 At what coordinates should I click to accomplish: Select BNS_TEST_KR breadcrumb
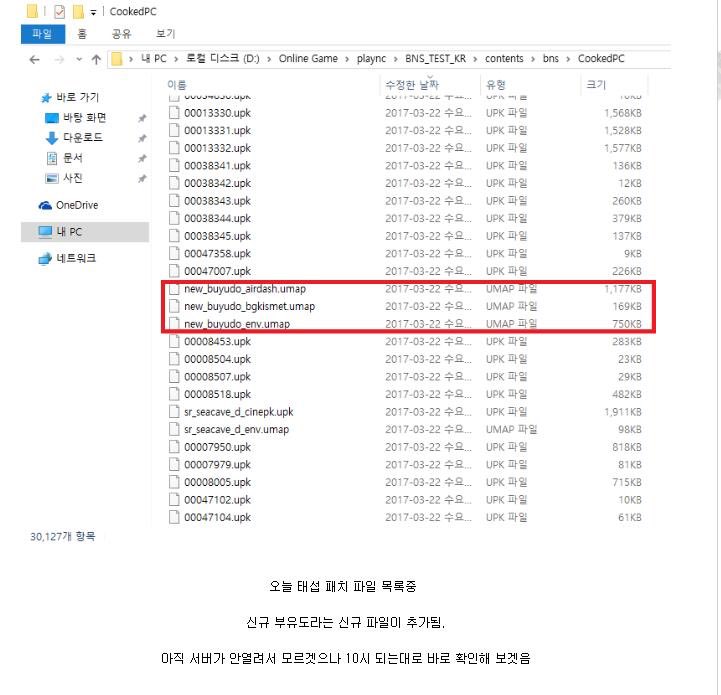[x=435, y=58]
